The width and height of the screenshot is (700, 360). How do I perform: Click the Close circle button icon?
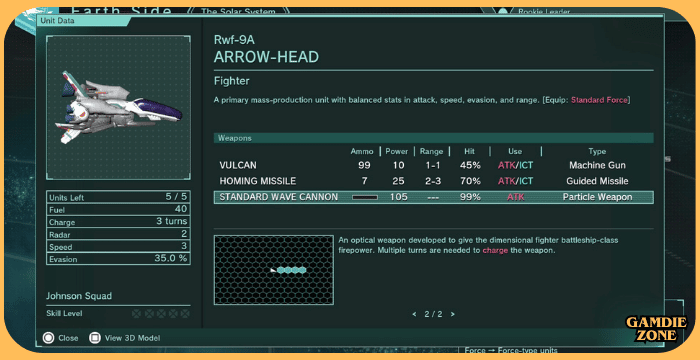click(x=48, y=338)
